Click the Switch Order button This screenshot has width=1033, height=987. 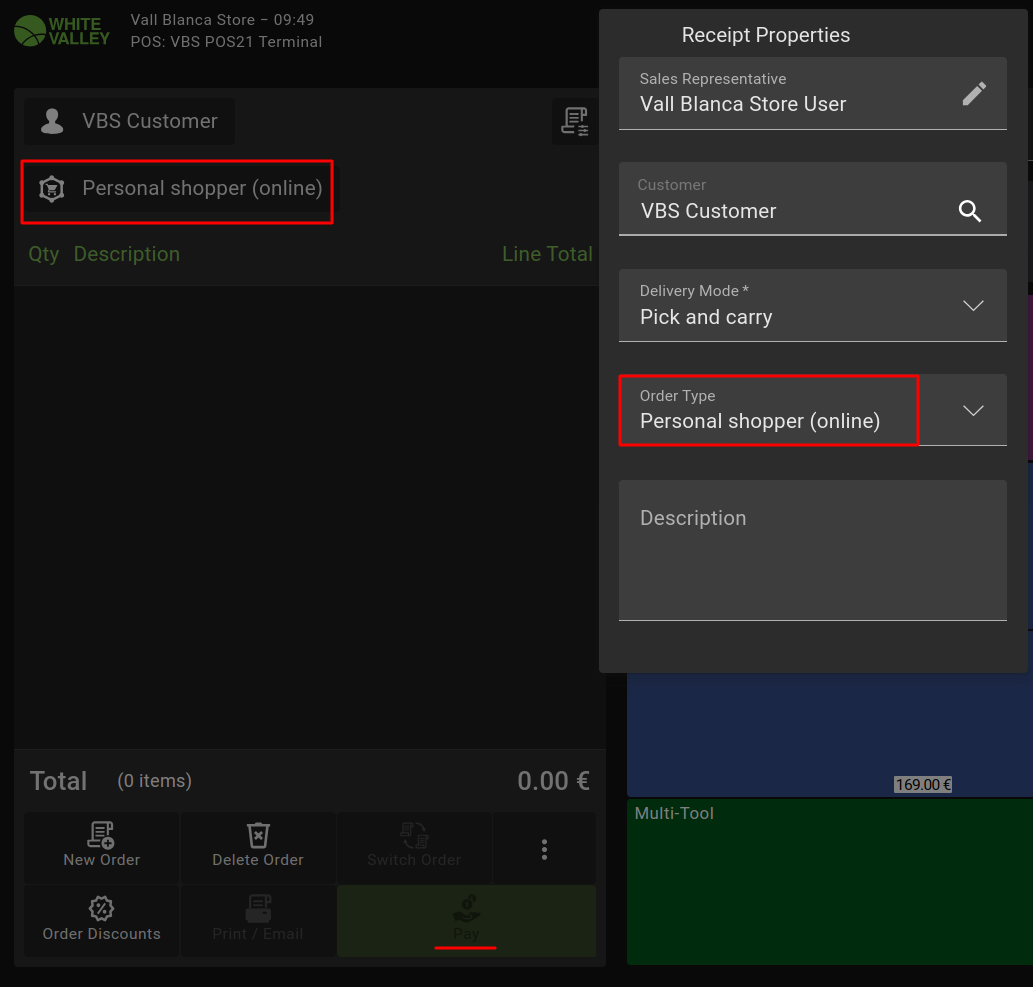click(414, 847)
